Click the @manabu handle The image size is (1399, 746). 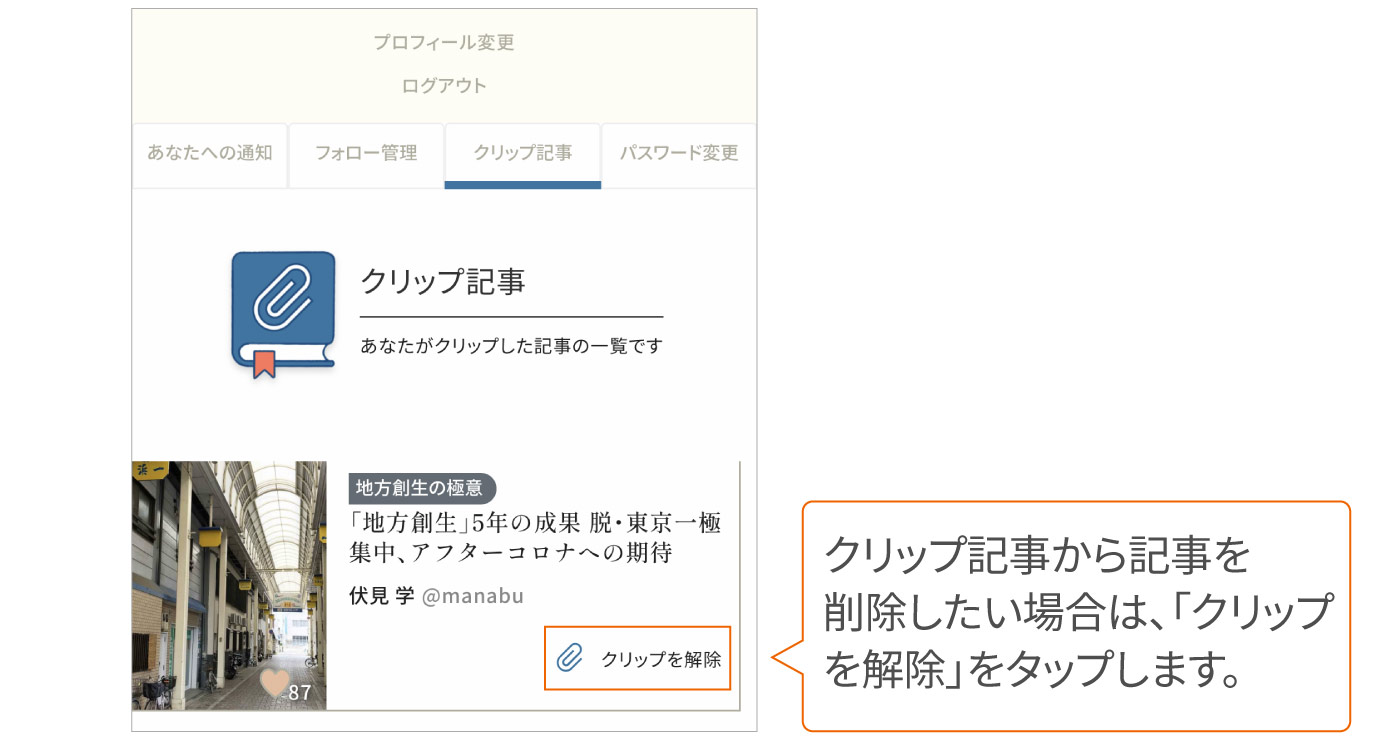pyautogui.click(x=472, y=597)
